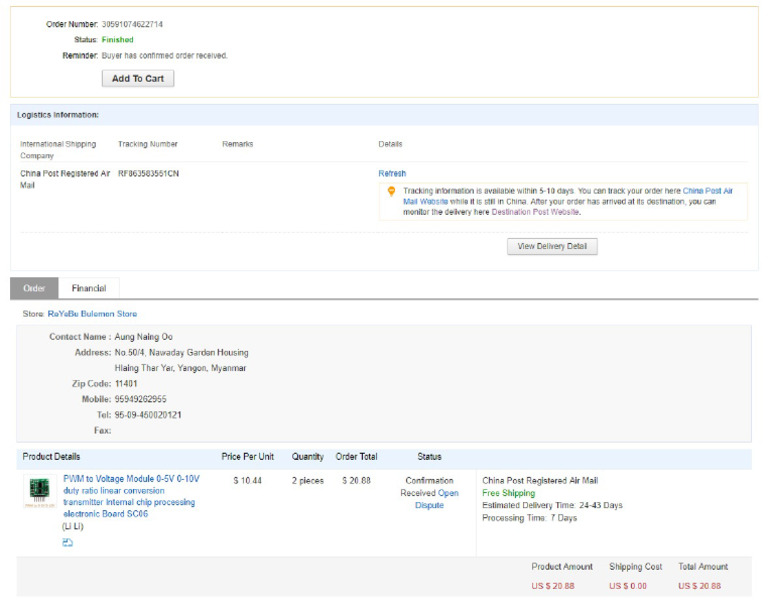This screenshot has width=768, height=609.
Task: Click the Product Details column header
Action: pyautogui.click(x=51, y=457)
